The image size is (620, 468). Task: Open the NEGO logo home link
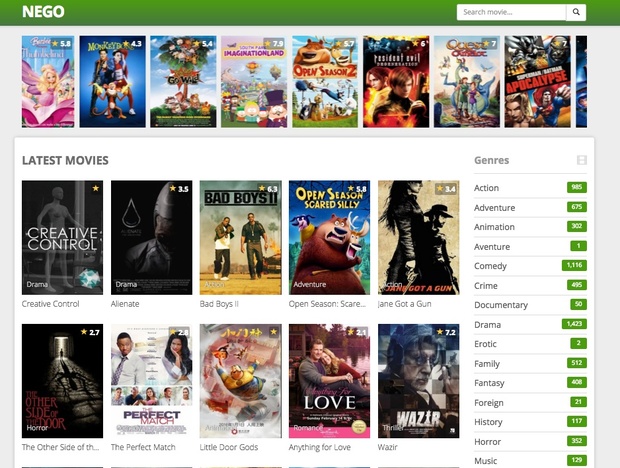click(43, 12)
